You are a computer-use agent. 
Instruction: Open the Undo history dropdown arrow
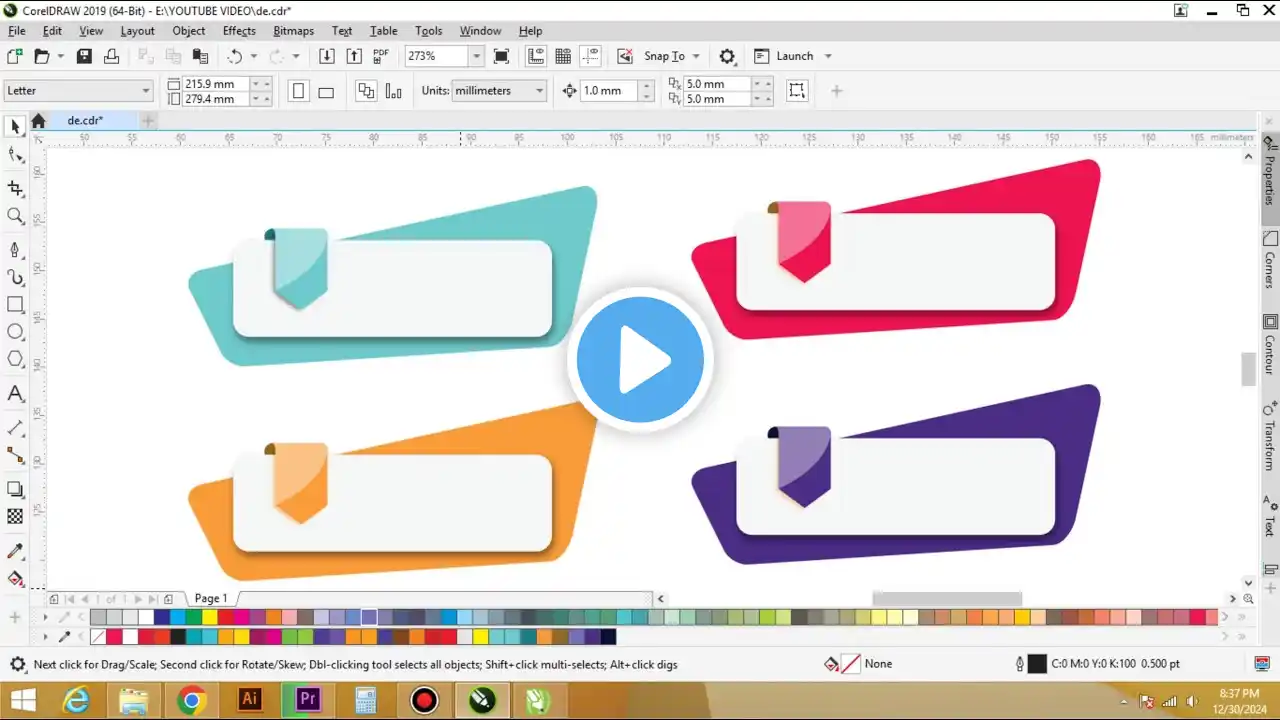[253, 56]
